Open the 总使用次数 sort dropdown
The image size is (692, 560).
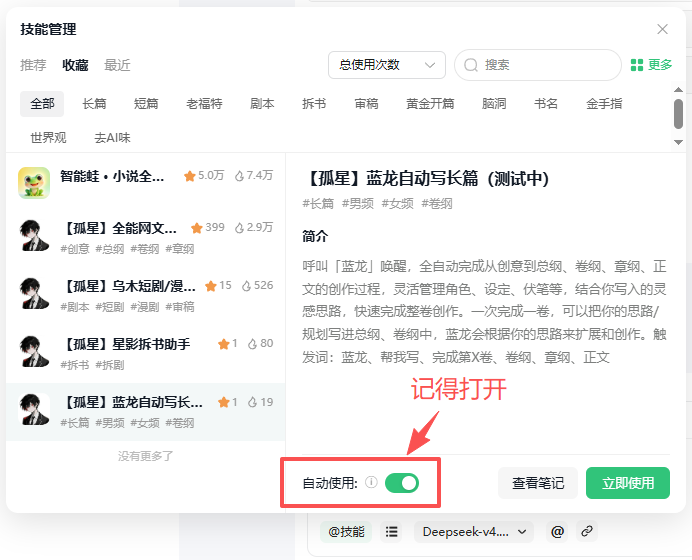[x=387, y=65]
